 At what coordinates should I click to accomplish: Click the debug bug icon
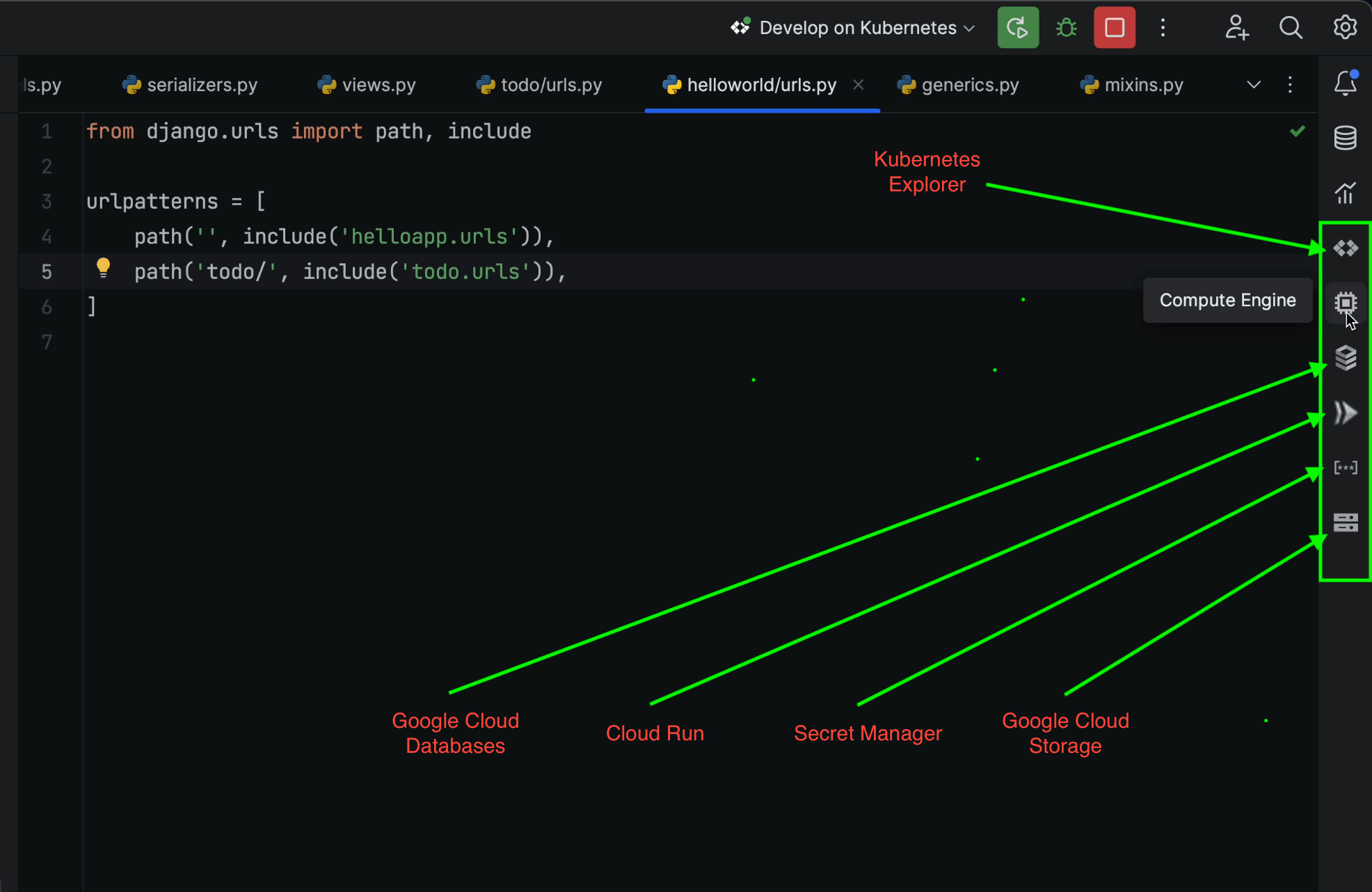(1066, 28)
